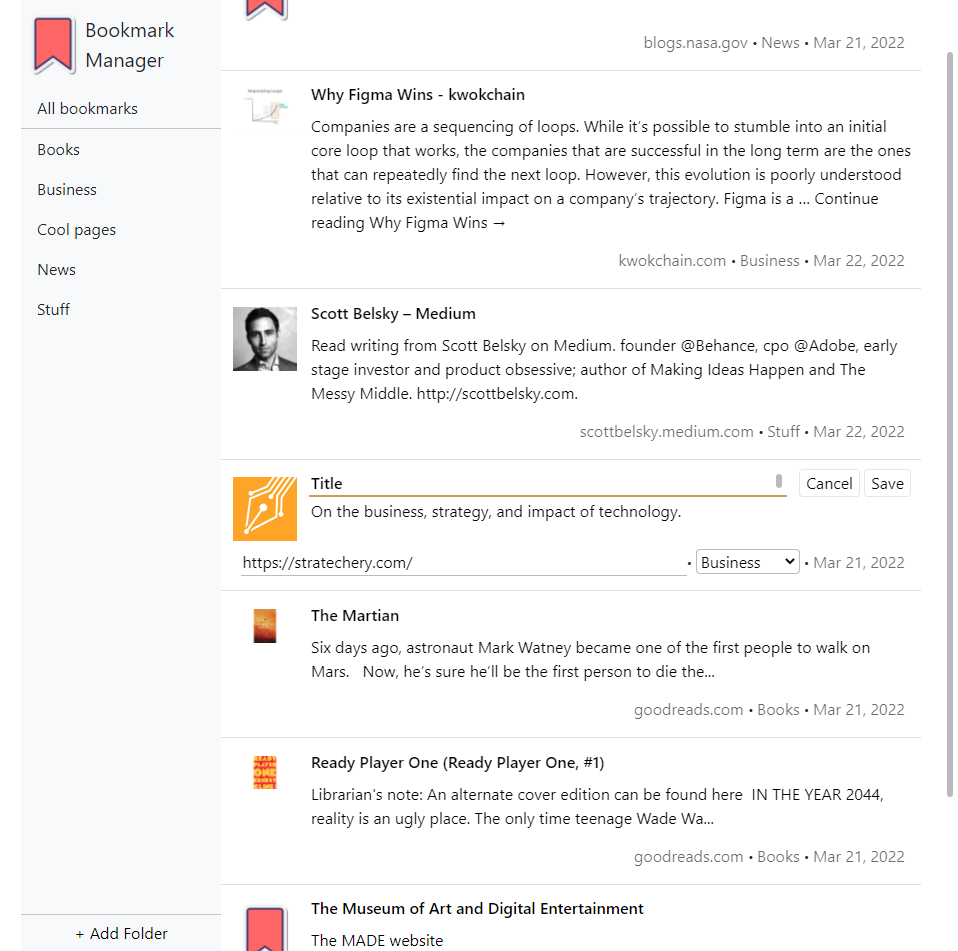Image resolution: width=958 pixels, height=951 pixels.
Task: View the Stuff folder bookmarks
Action: (x=53, y=309)
